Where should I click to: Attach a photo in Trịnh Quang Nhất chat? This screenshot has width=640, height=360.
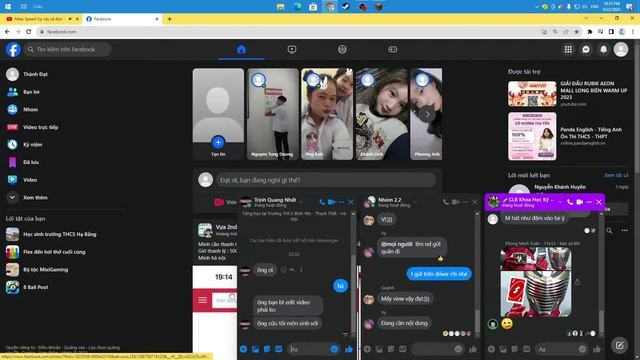[256, 349]
